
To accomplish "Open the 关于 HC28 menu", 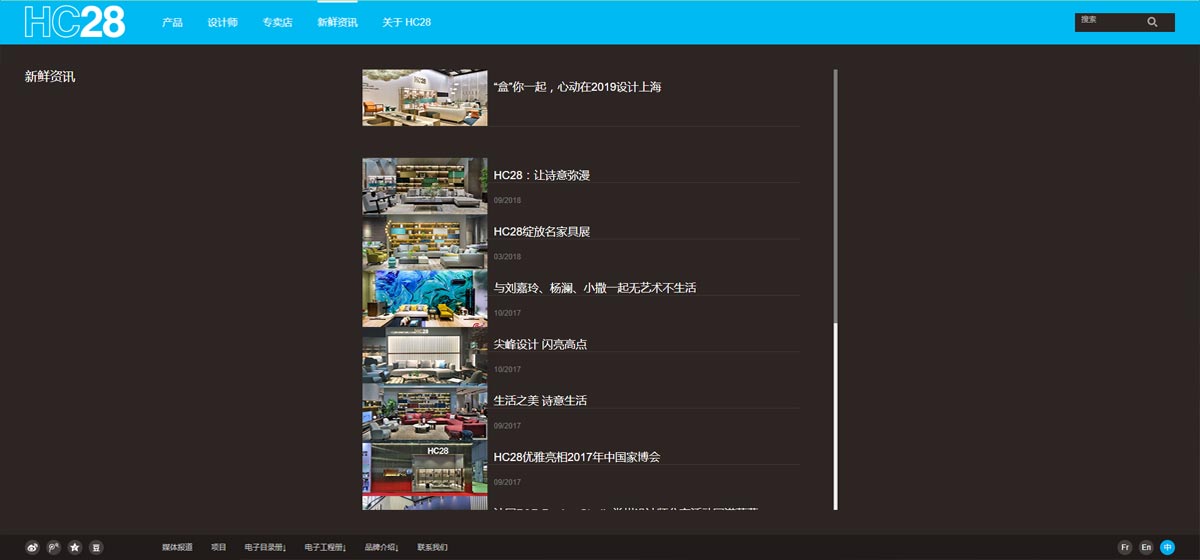I will click(406, 22).
